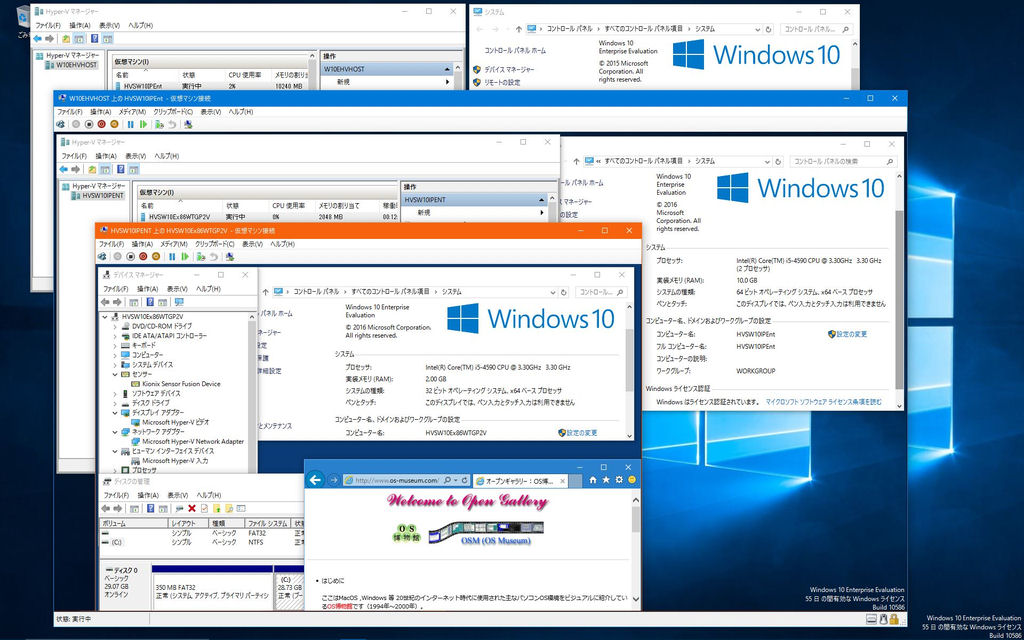Image resolution: width=1024 pixels, height=640 pixels.
Task: Click Revert icon in HVSW10IPEnt VM toolbar
Action: (172, 124)
